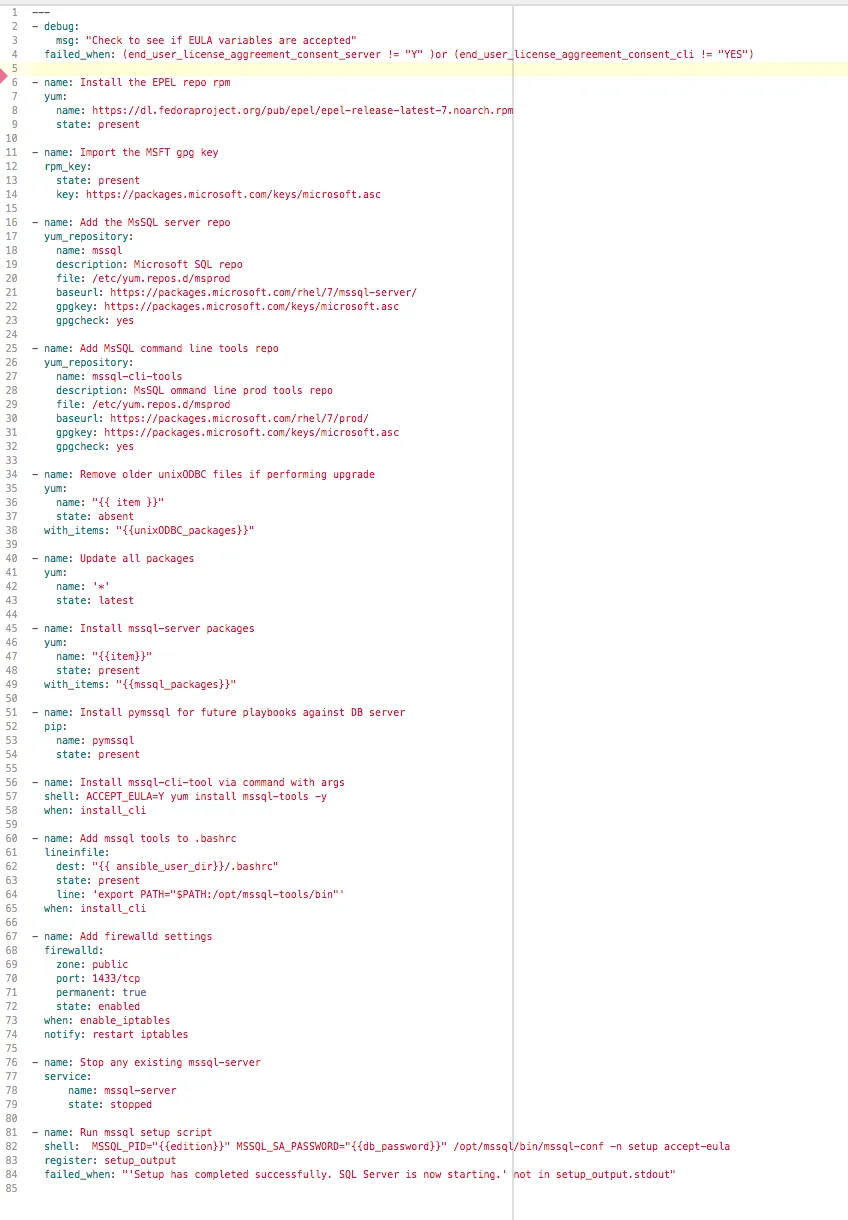Click the "Update all packages" task name
Screen dimensions: 848x1220
pyautogui.click(x=137, y=558)
